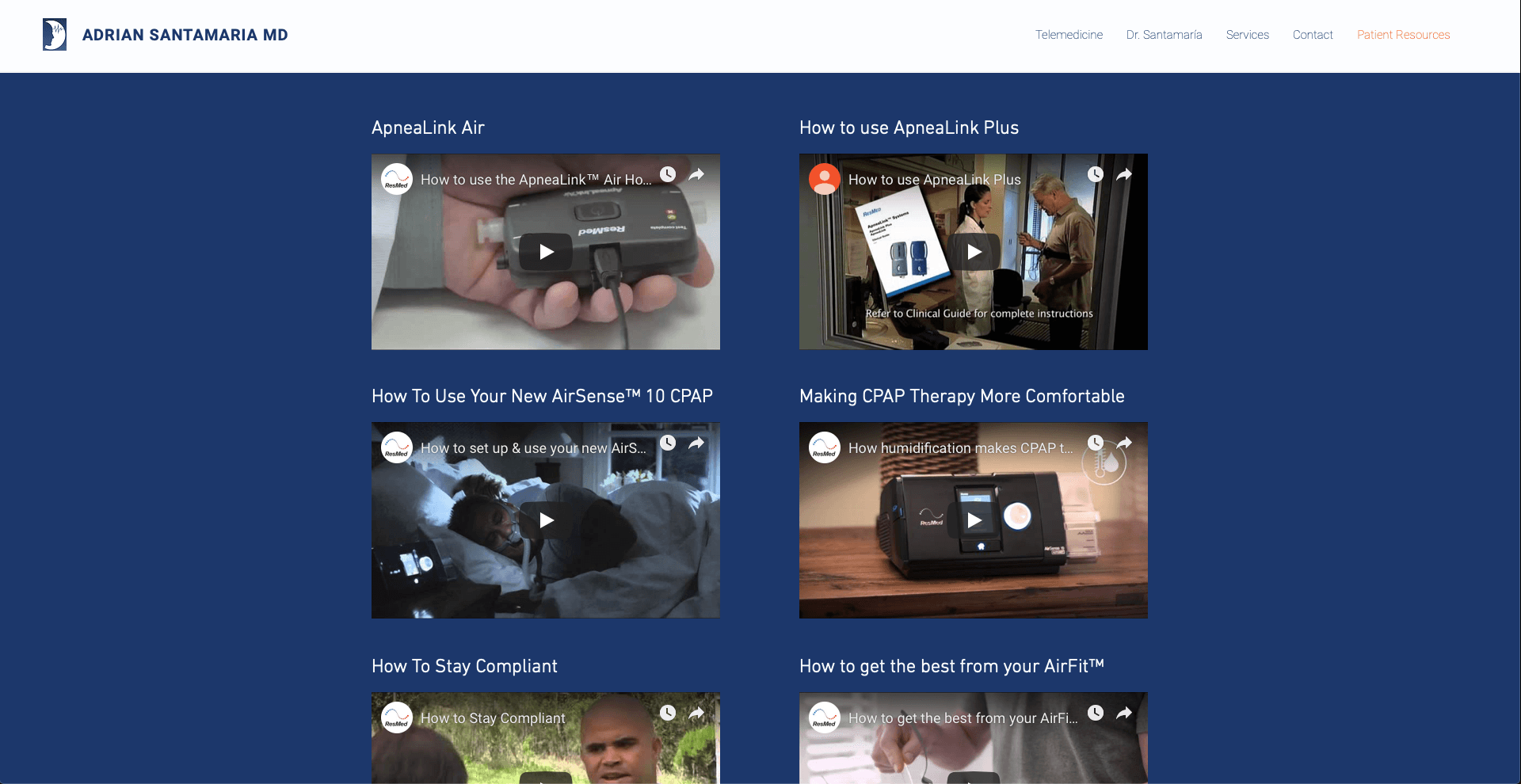Viewport: 1521px width, 784px height.
Task: Click Share arrow on Stay Compliant video
Action: [696, 713]
